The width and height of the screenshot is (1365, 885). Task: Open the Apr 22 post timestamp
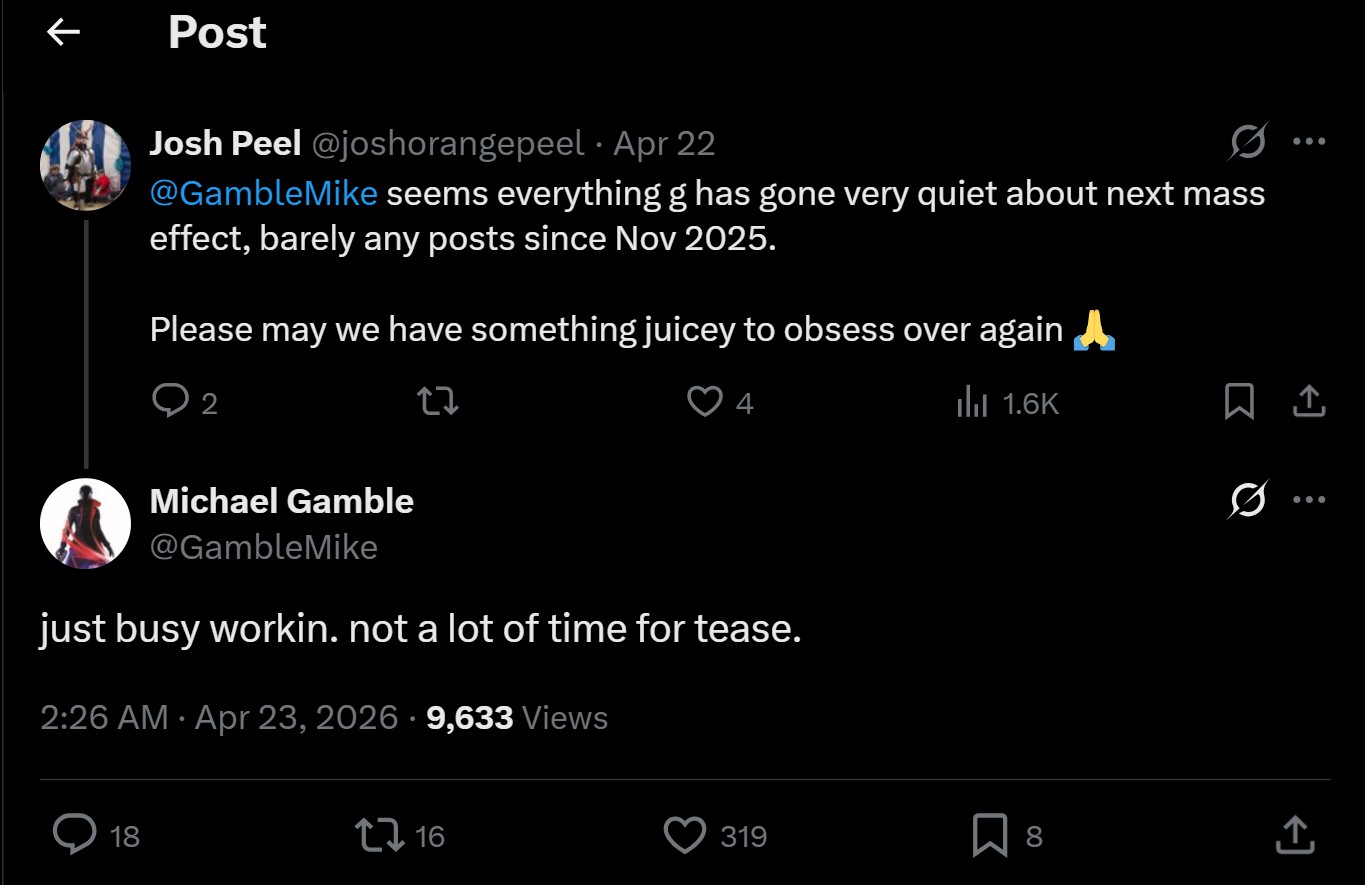click(664, 144)
